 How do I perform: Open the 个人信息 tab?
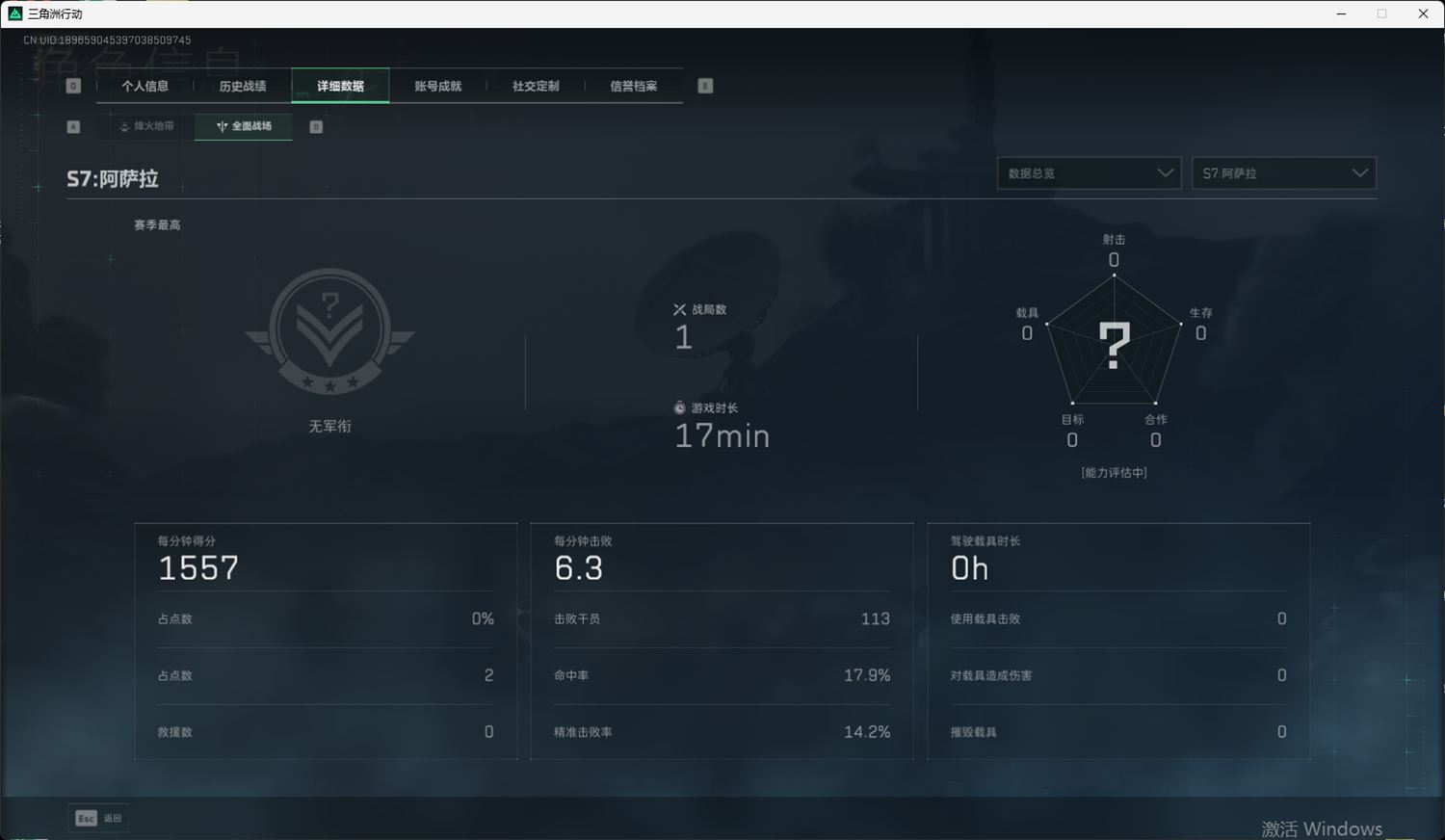click(x=145, y=86)
